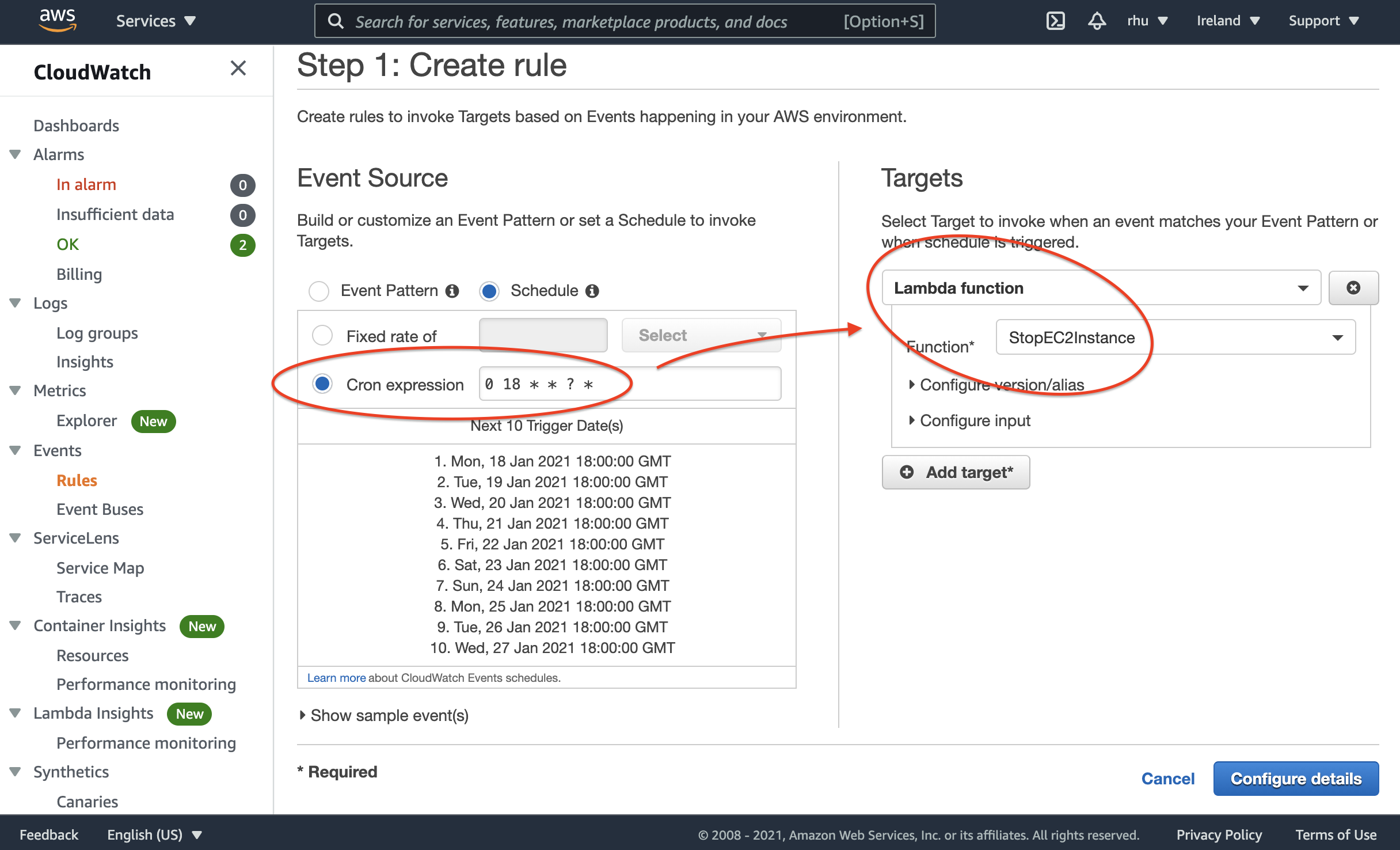
Task: Go to Events Rules
Action: [77, 480]
